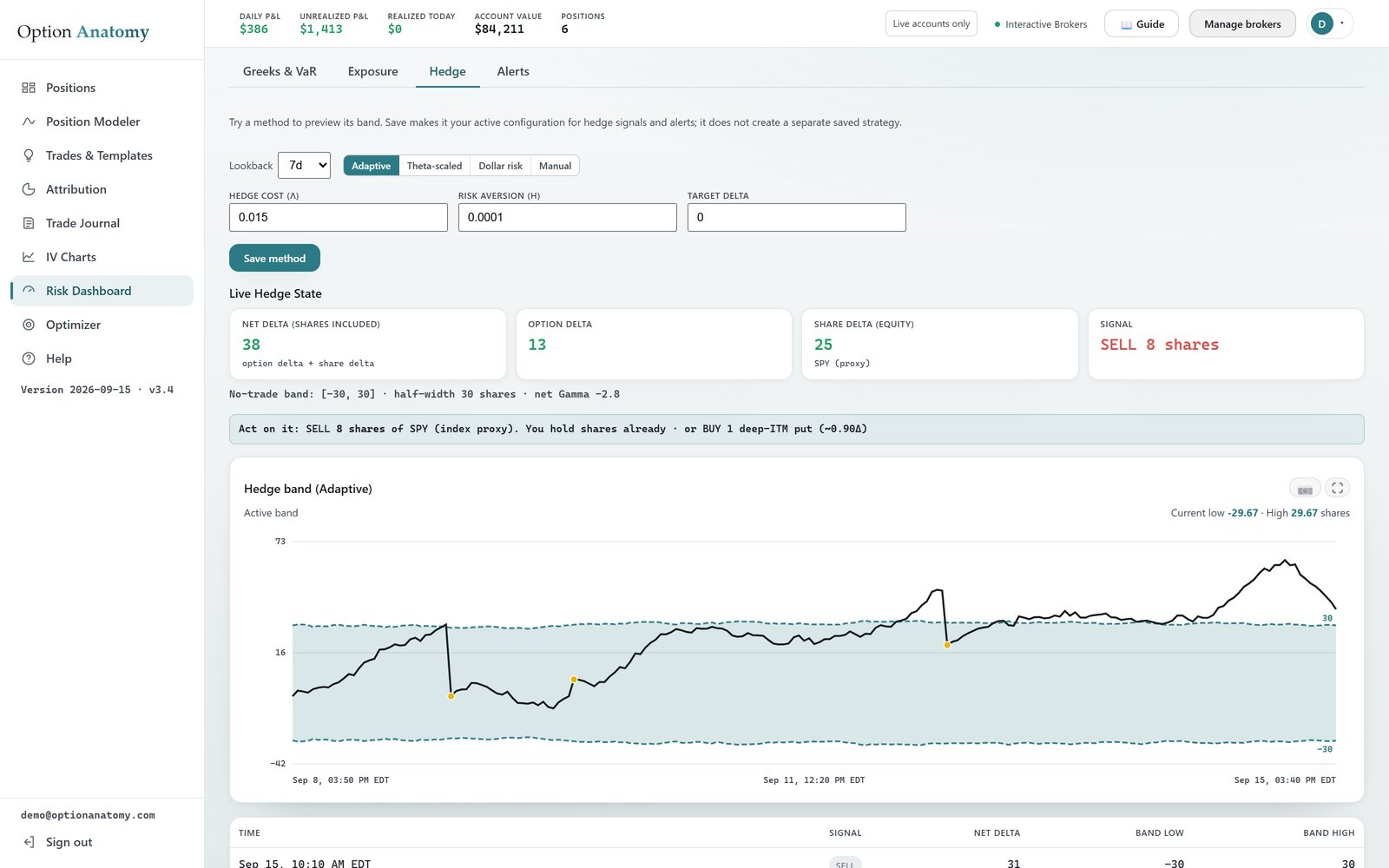Click the Option Anatomy logo

pos(83,32)
